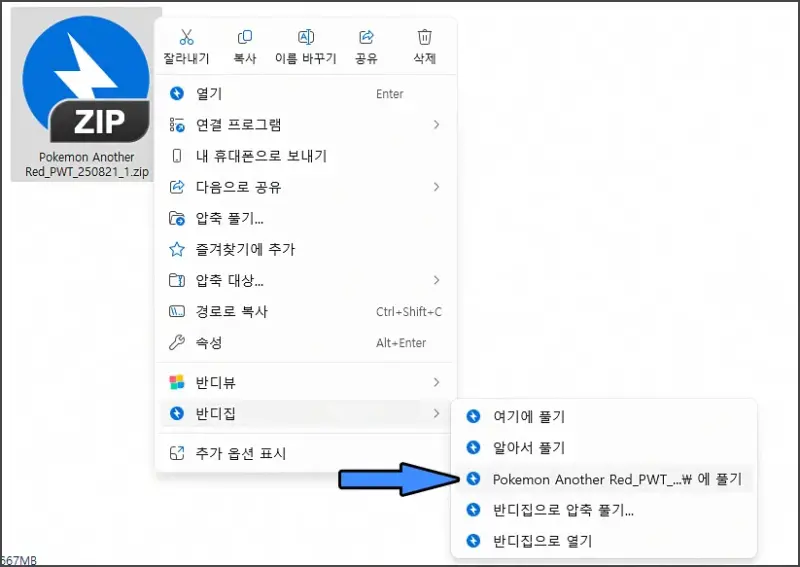Viewport: 800px width, 567px height.
Task: Click the folder icon beside 압축 풀기...
Action: 177,218
